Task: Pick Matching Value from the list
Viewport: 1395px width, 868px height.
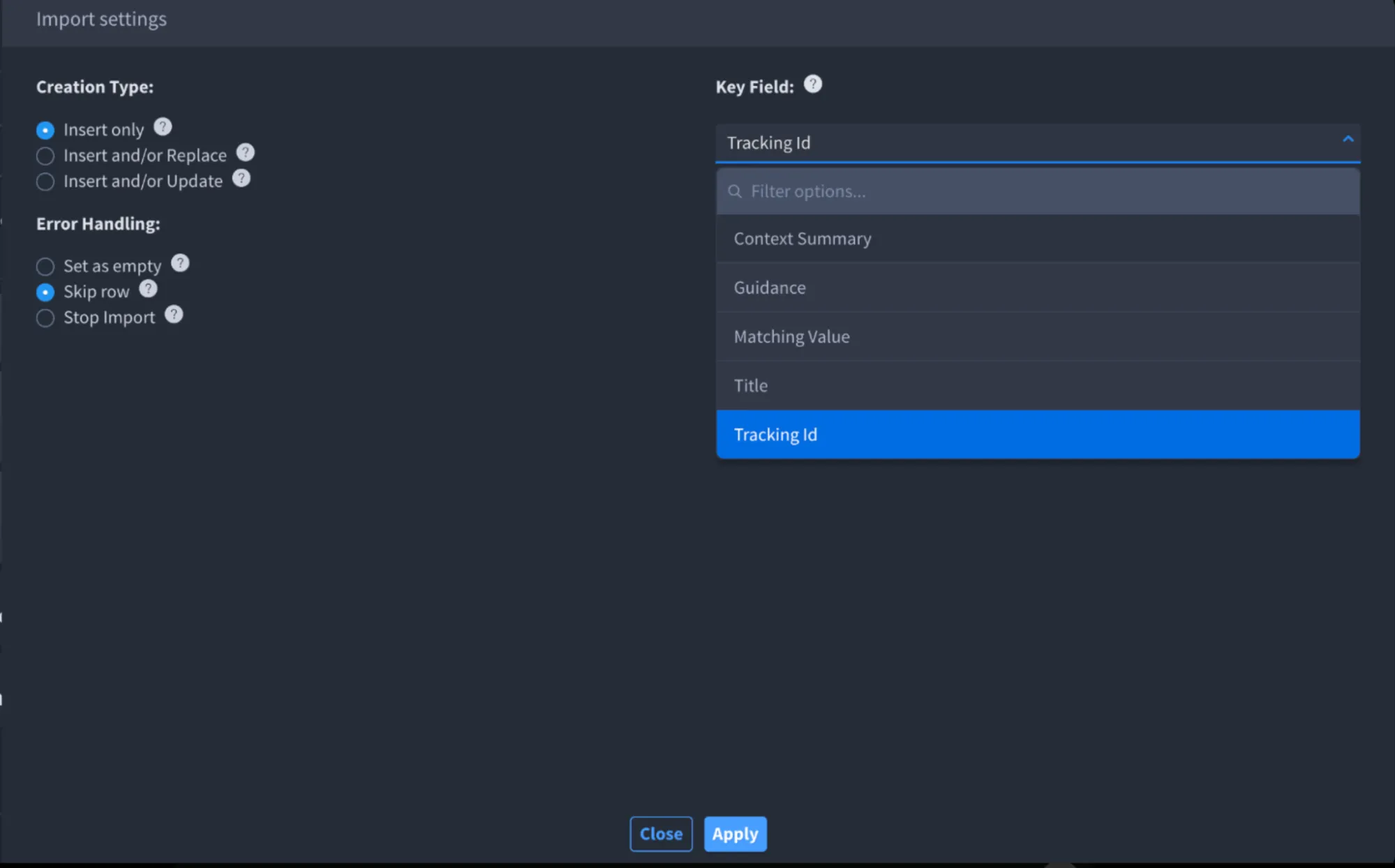Action: pyautogui.click(x=1038, y=336)
